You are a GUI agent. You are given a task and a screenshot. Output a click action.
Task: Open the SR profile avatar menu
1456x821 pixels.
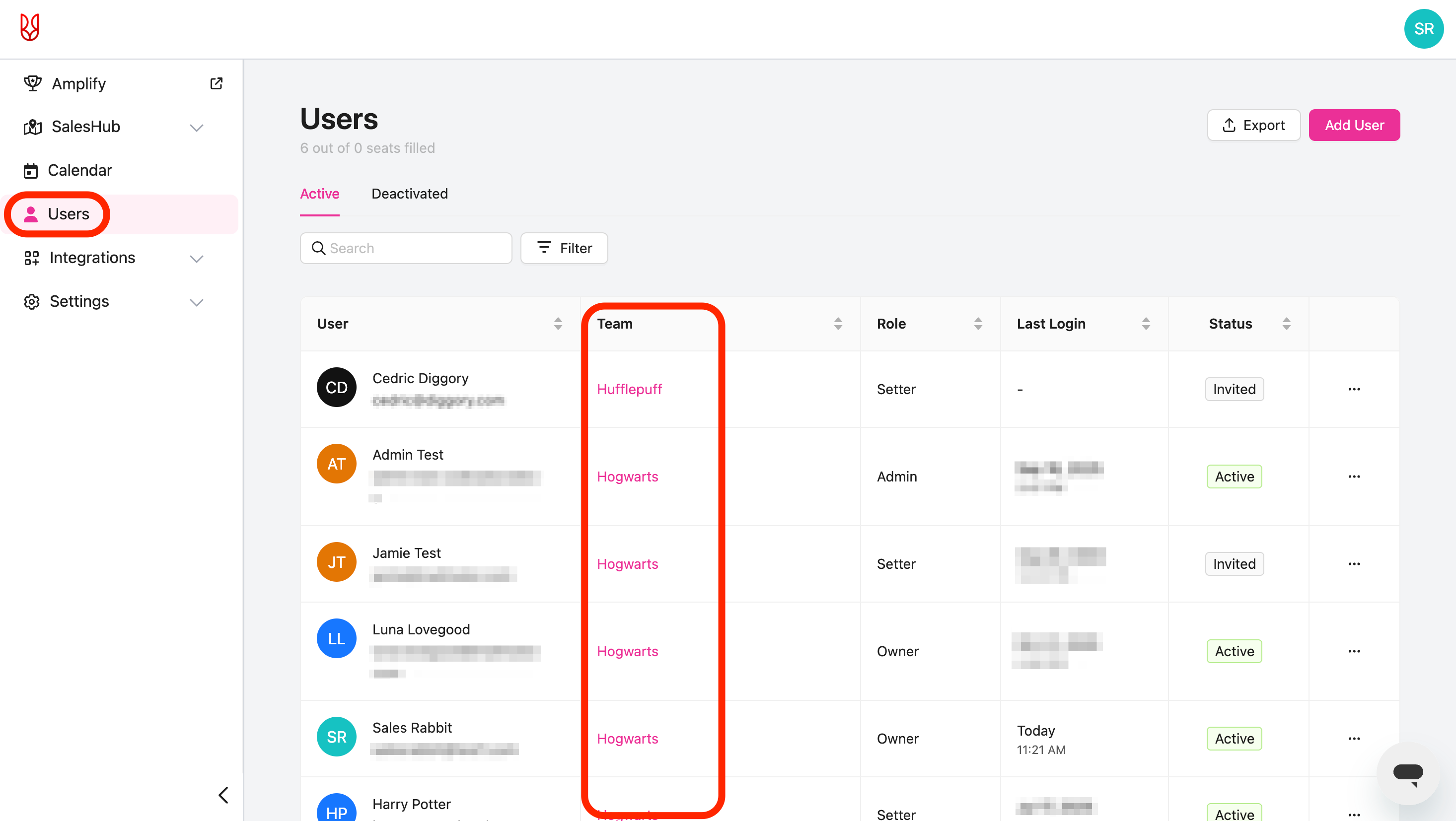tap(1423, 29)
